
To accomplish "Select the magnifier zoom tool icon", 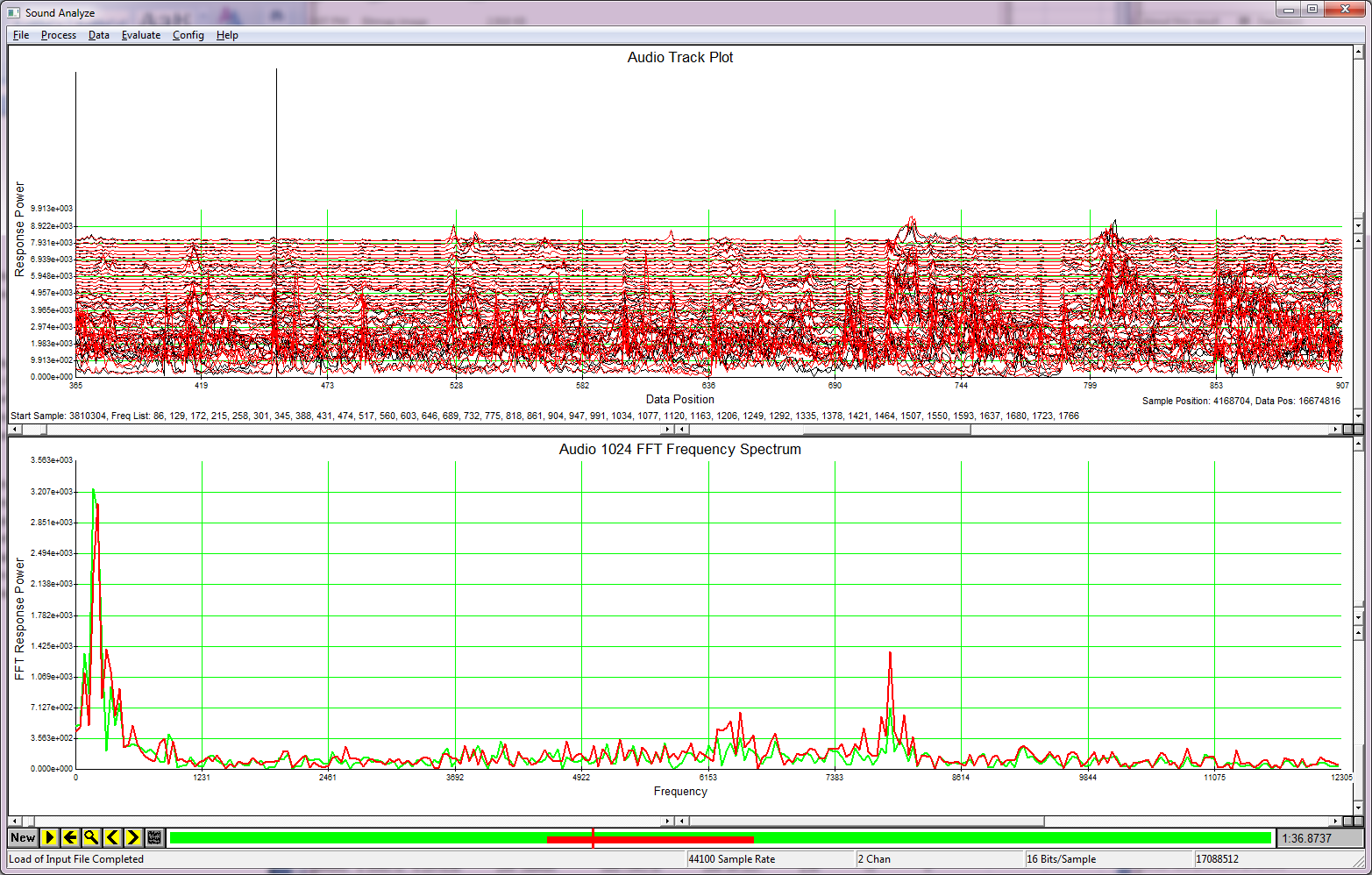I will [90, 837].
